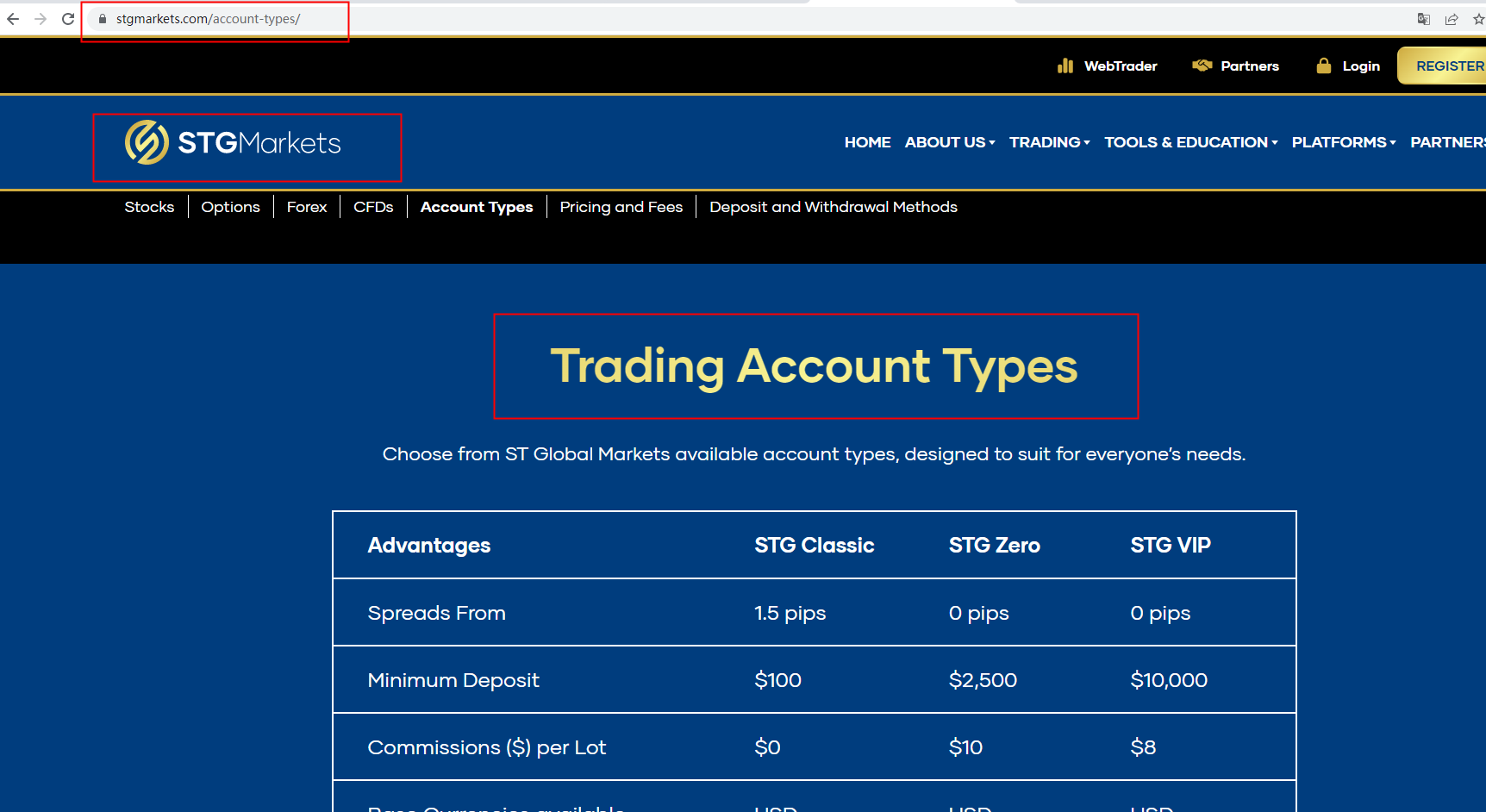Go to HOME in main navigation
The height and width of the screenshot is (812, 1486).
point(867,142)
